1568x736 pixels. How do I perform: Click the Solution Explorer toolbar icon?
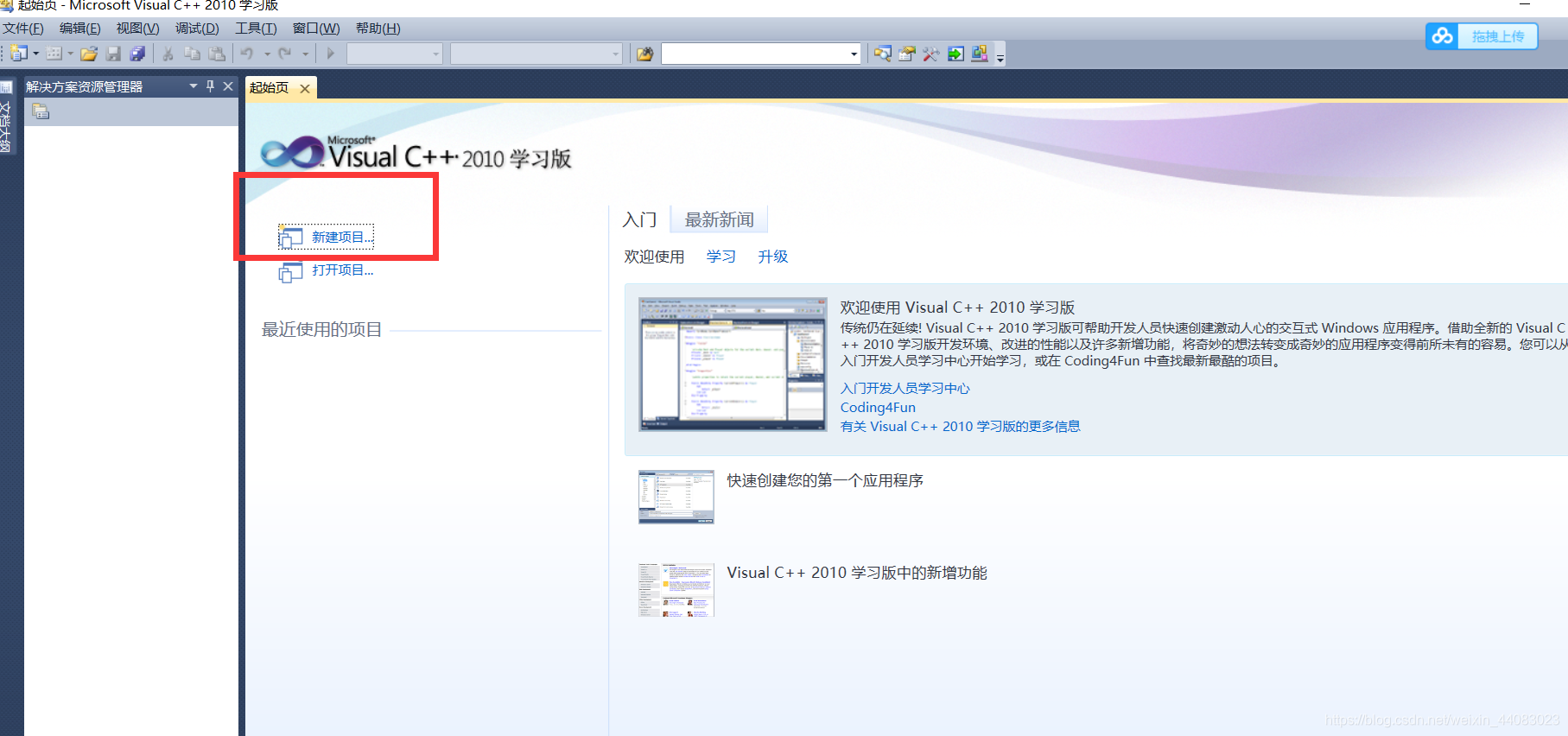tap(883, 54)
